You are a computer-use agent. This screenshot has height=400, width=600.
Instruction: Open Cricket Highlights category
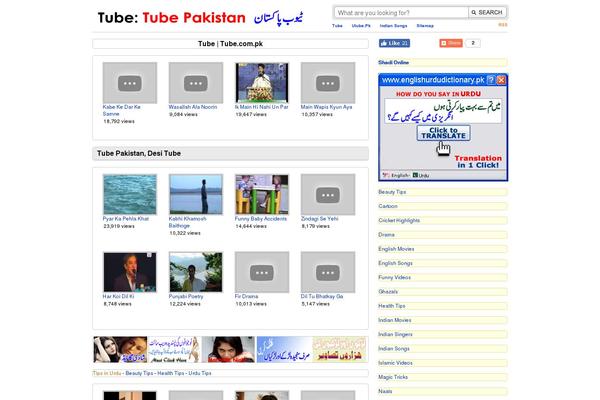(399, 220)
